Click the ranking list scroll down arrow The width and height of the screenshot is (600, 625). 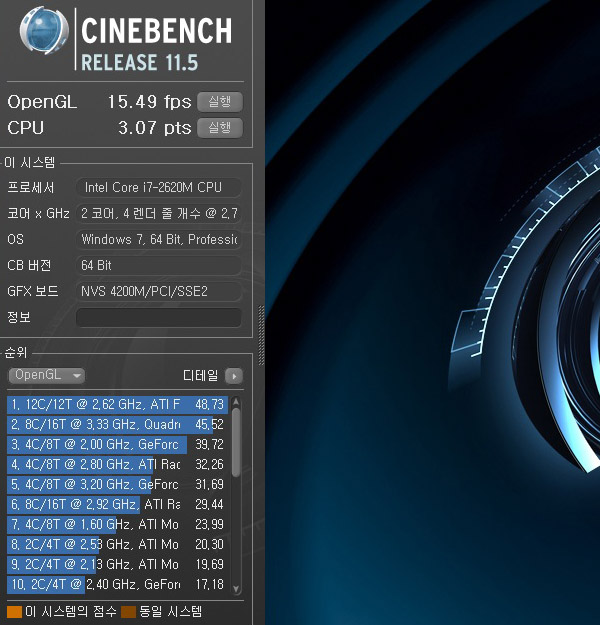(236, 589)
